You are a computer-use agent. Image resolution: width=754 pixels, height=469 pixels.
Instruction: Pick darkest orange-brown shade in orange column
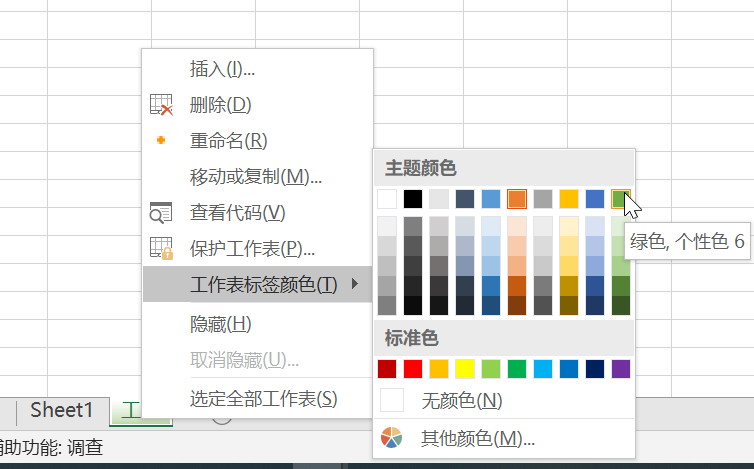pyautogui.click(x=517, y=305)
